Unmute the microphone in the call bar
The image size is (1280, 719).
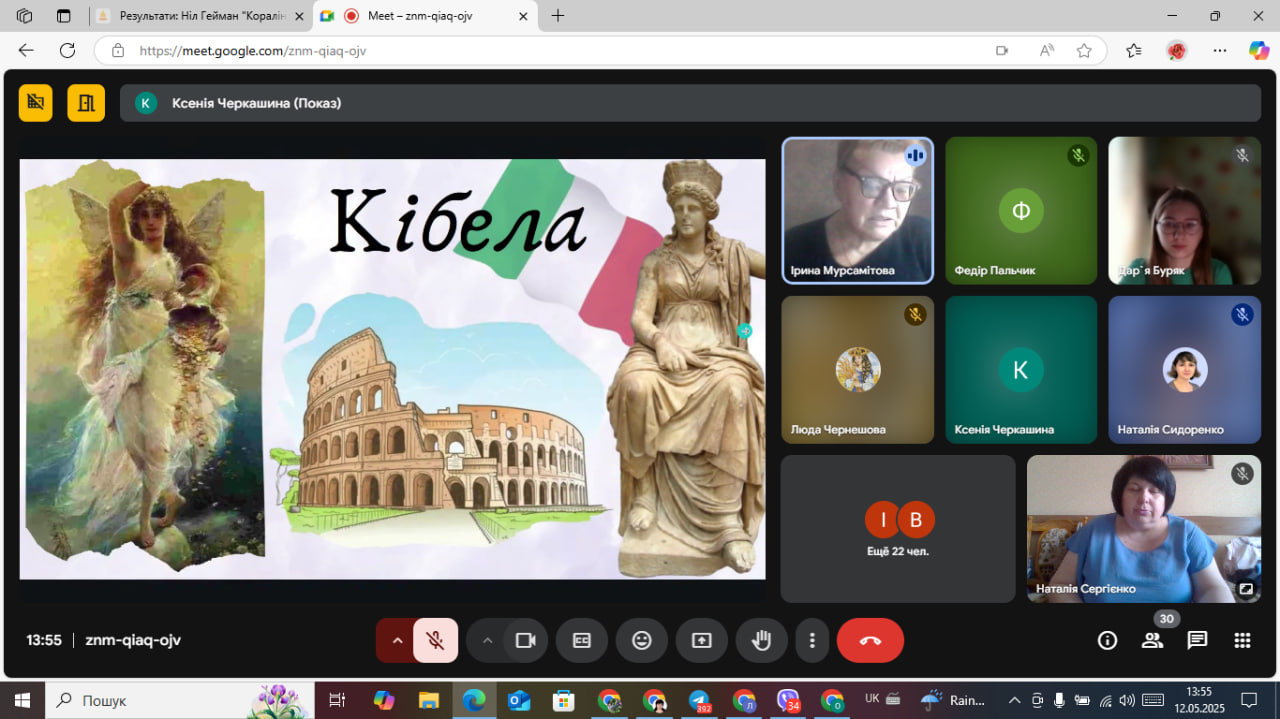[x=436, y=640]
